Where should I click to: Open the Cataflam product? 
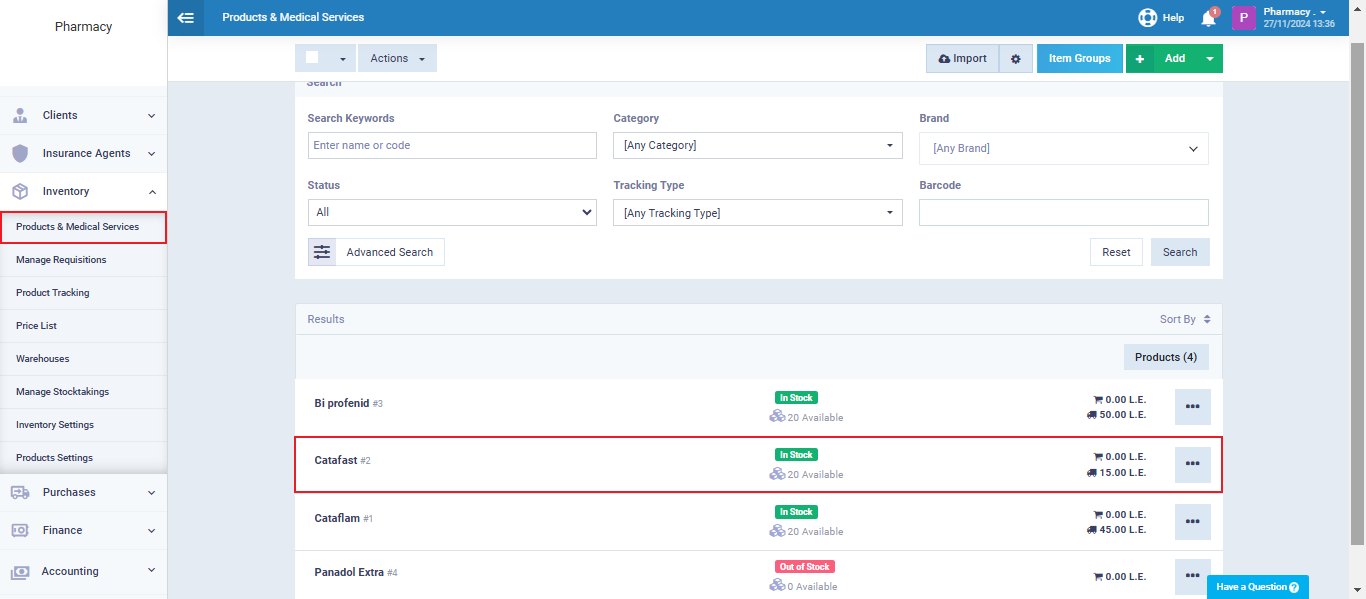point(336,518)
